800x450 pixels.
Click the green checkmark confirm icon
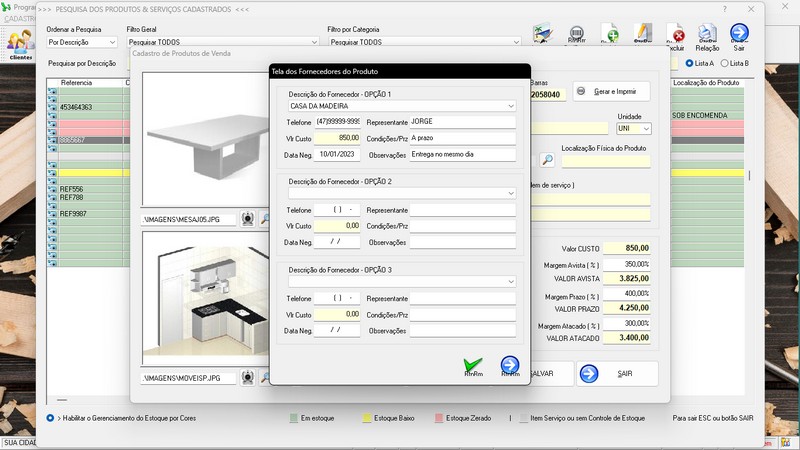pyautogui.click(x=473, y=366)
